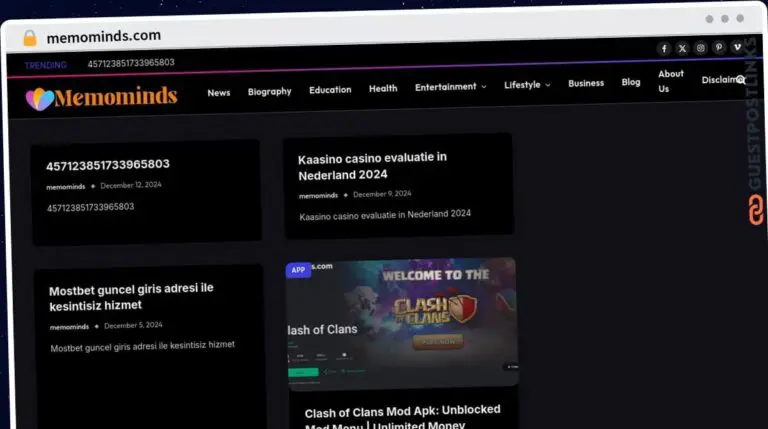768x429 pixels.
Task: Open the Facebook social icon
Action: pos(664,48)
